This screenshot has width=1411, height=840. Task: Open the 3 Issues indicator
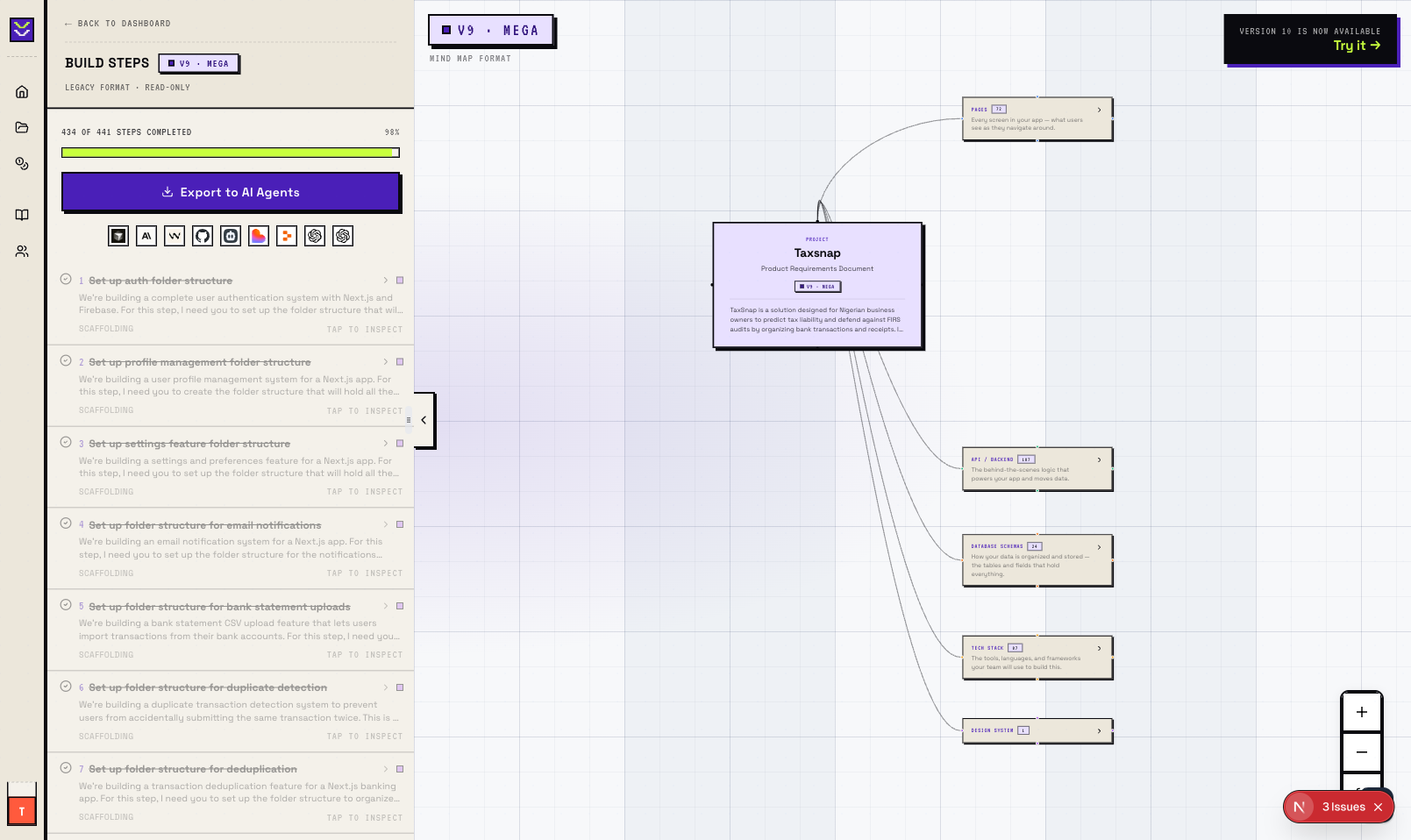(1343, 807)
